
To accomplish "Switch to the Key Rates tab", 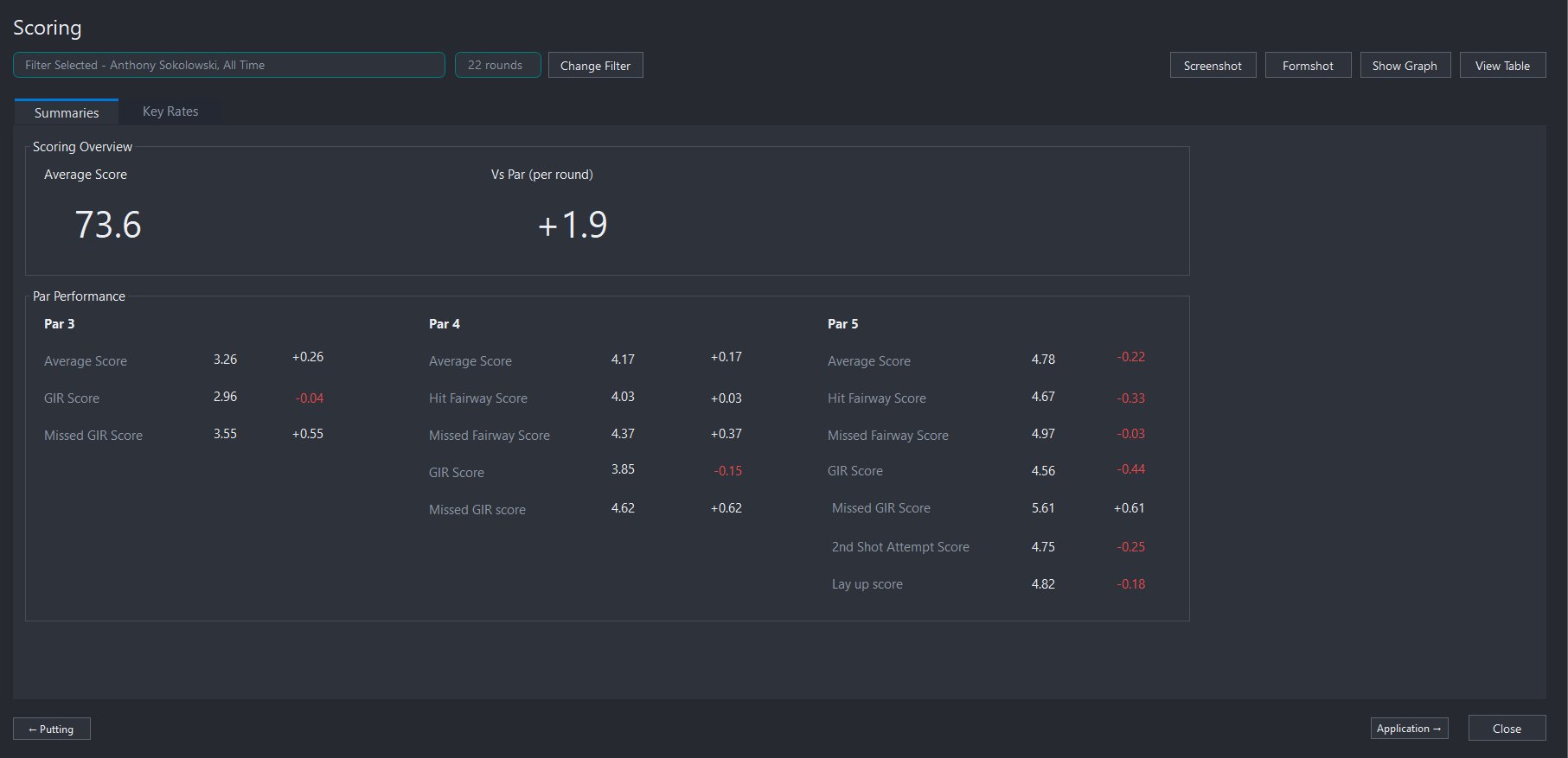I will coord(170,111).
